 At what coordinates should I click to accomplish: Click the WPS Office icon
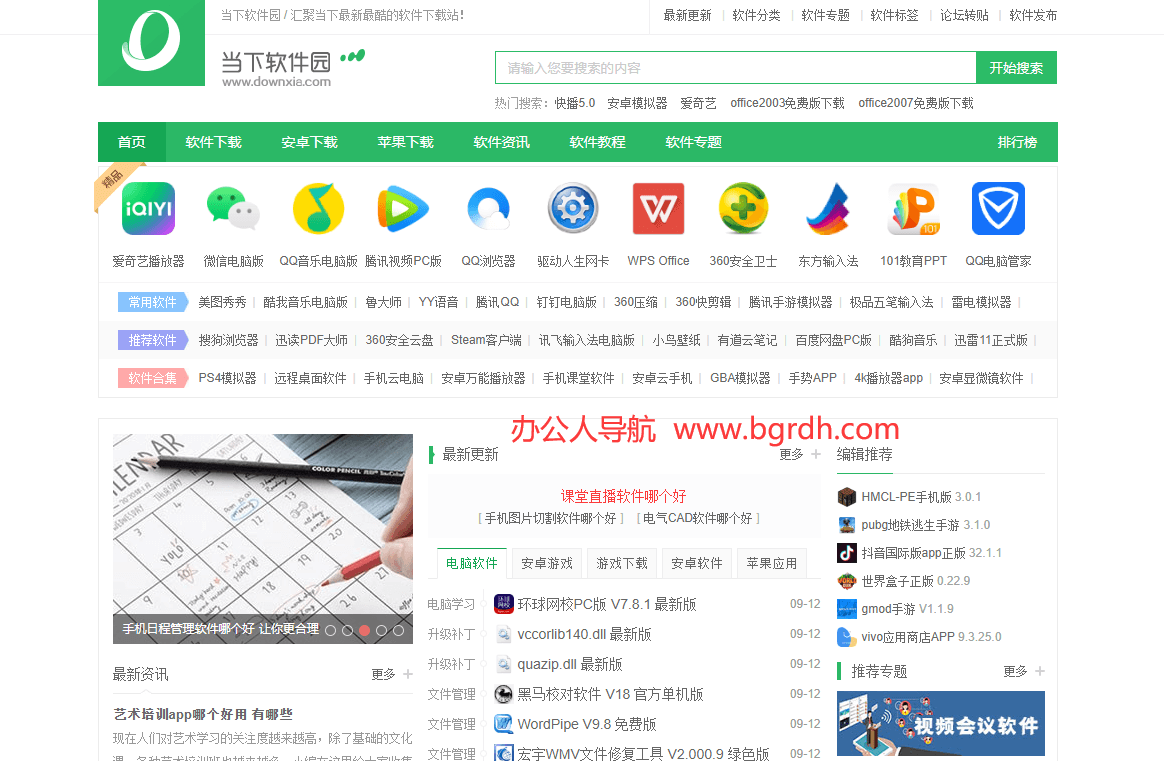click(x=658, y=208)
